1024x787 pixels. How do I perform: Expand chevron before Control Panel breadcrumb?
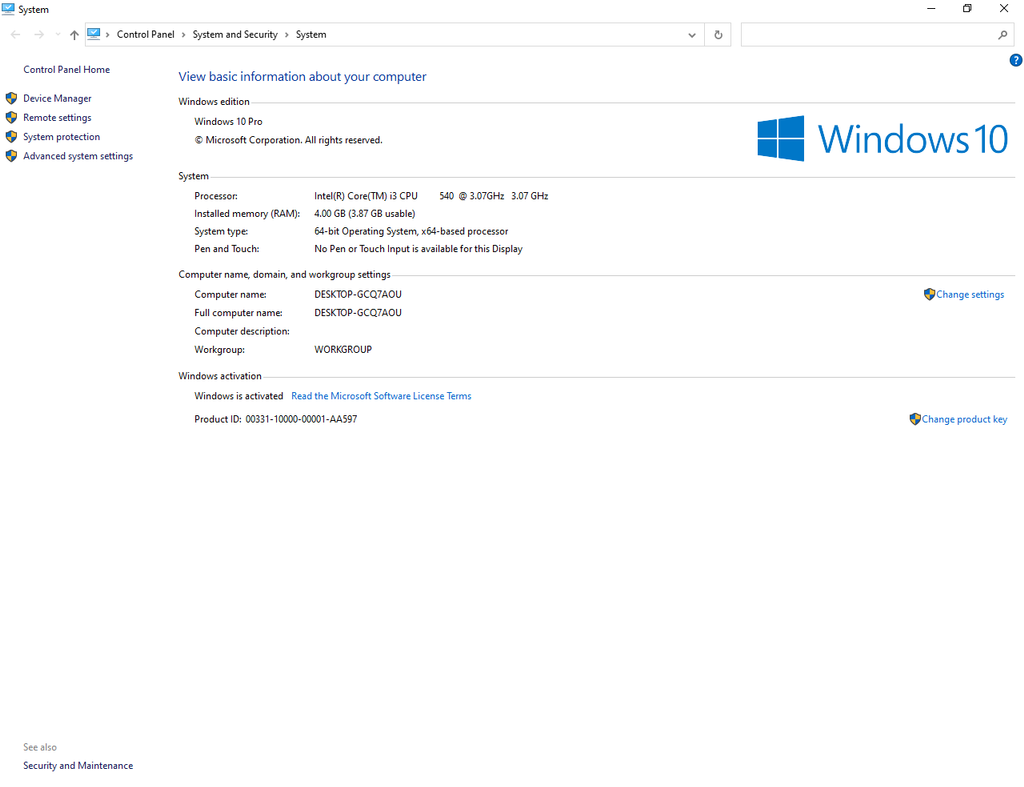click(x=108, y=35)
